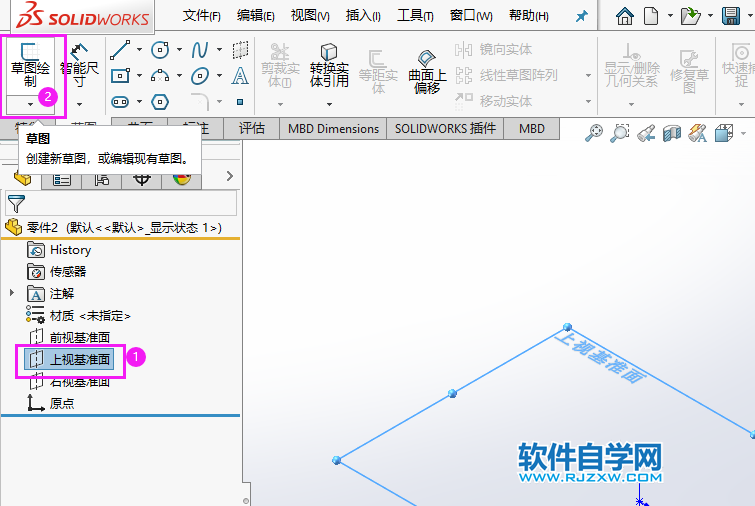Select the Polygon sketch tool
The height and width of the screenshot is (506, 755).
[160, 102]
